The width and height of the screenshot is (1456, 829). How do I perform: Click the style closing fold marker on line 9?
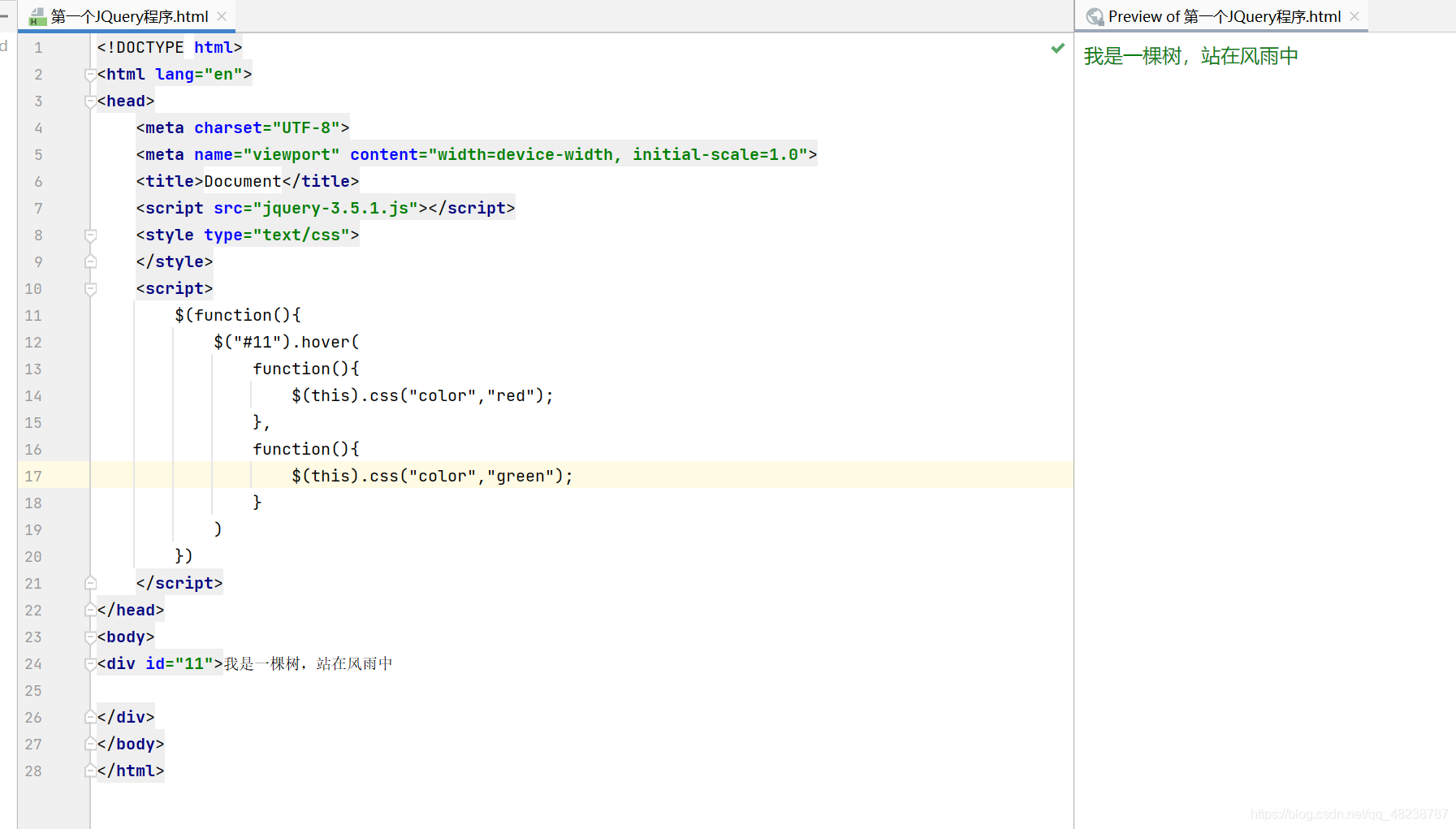91,262
